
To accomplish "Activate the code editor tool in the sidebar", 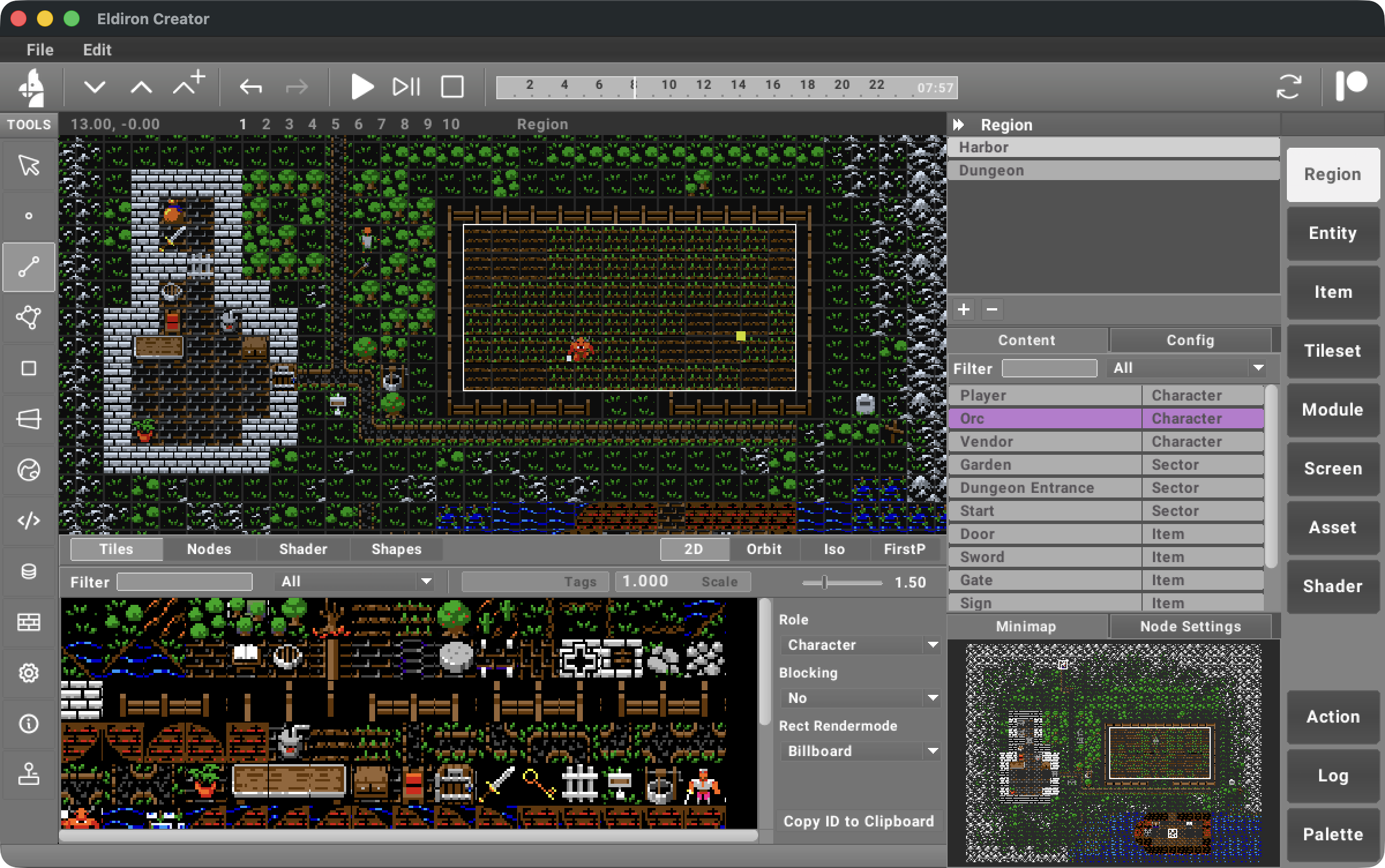I will point(28,520).
